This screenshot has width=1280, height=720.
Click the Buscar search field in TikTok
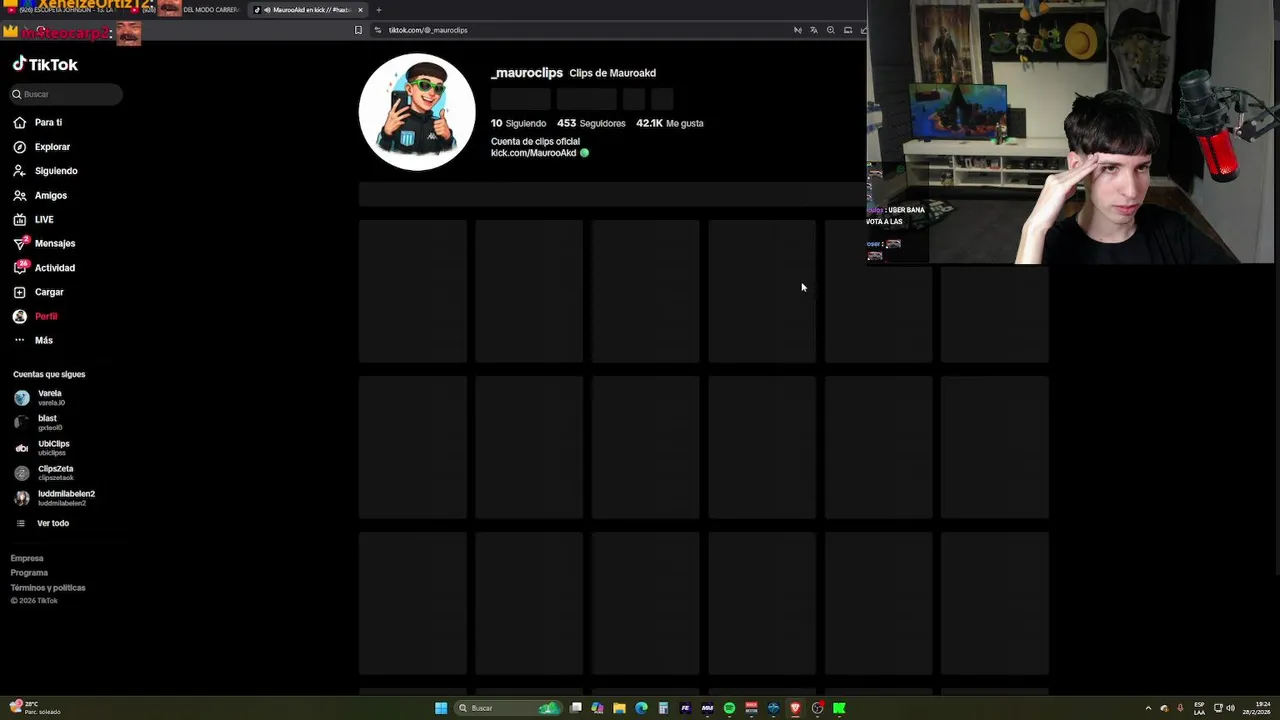(x=66, y=94)
